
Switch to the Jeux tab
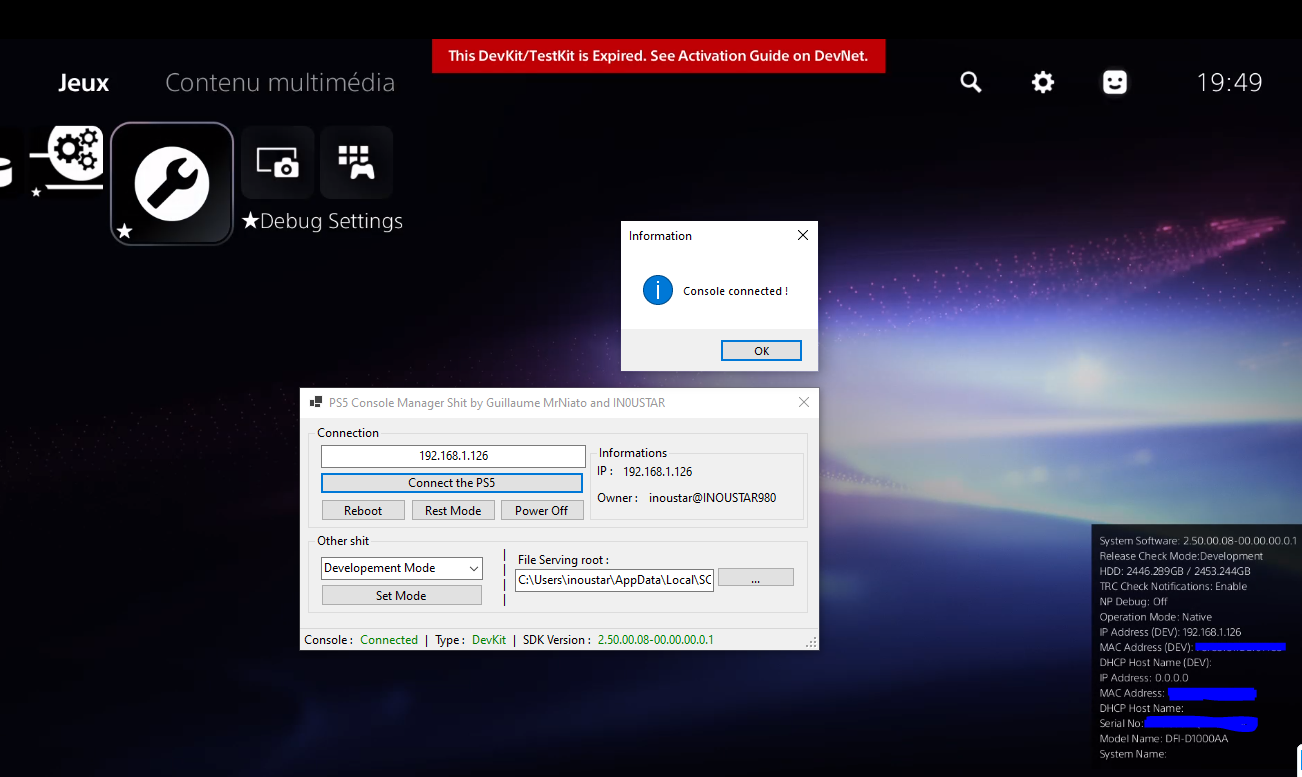tap(84, 82)
